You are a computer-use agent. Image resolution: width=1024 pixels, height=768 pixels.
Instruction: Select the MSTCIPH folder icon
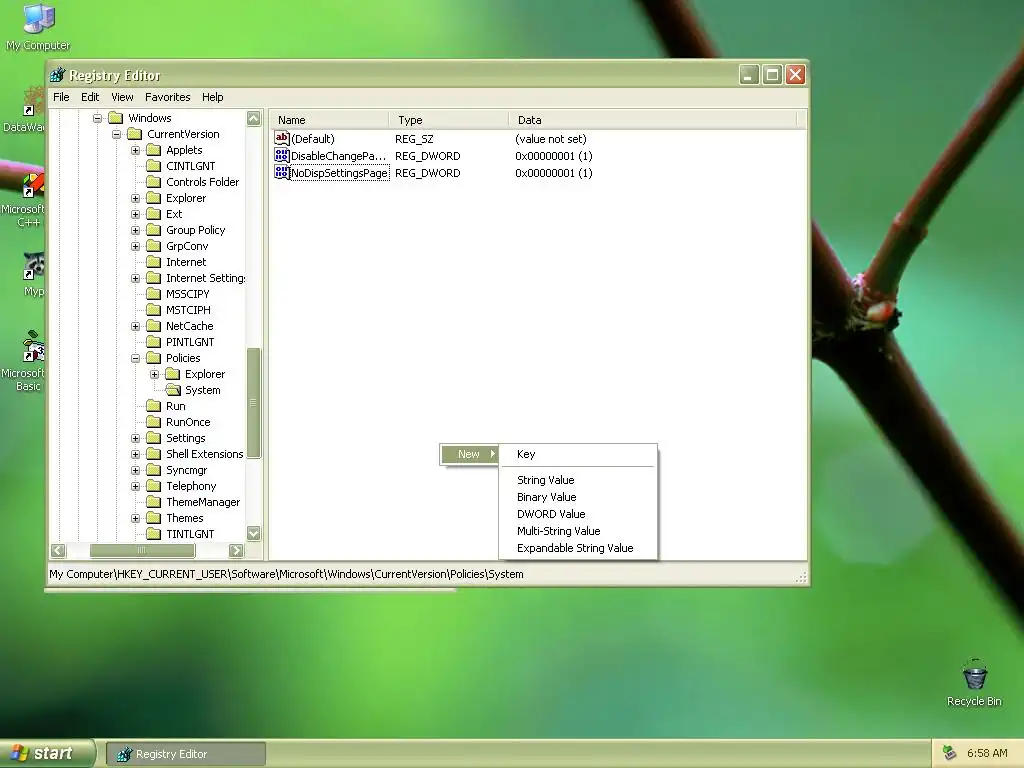click(153, 310)
